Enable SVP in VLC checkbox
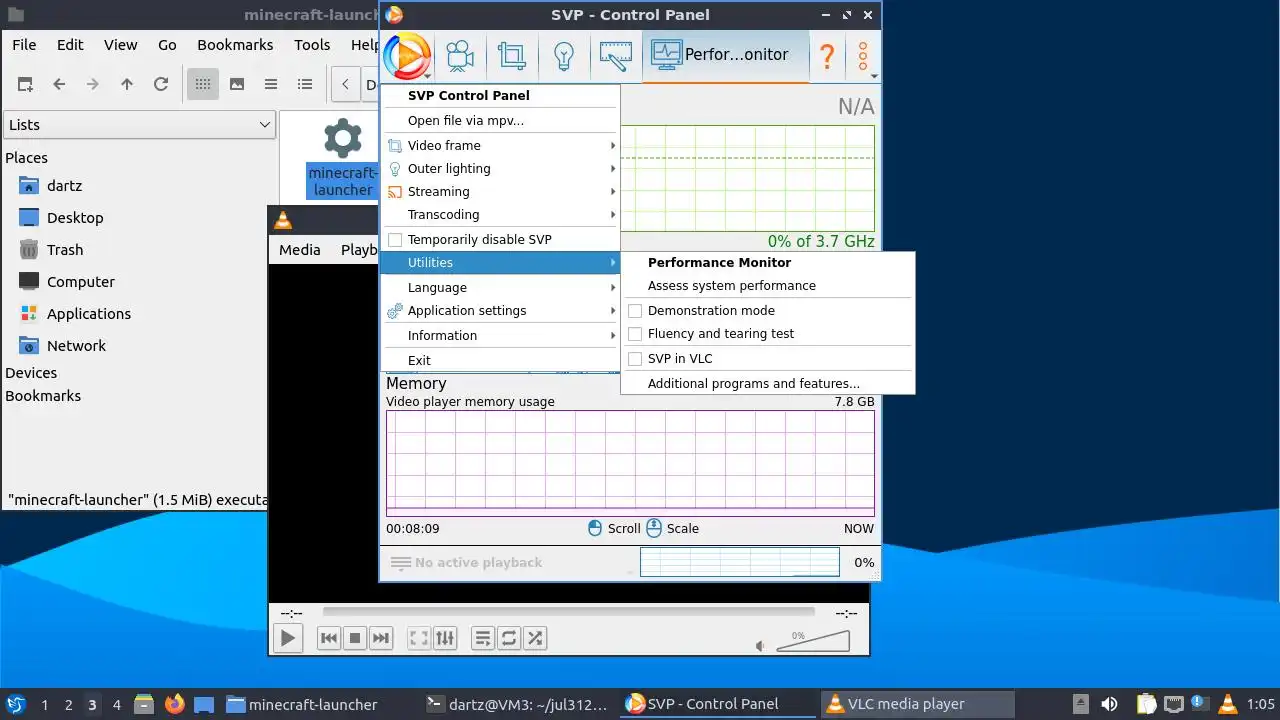 click(635, 359)
